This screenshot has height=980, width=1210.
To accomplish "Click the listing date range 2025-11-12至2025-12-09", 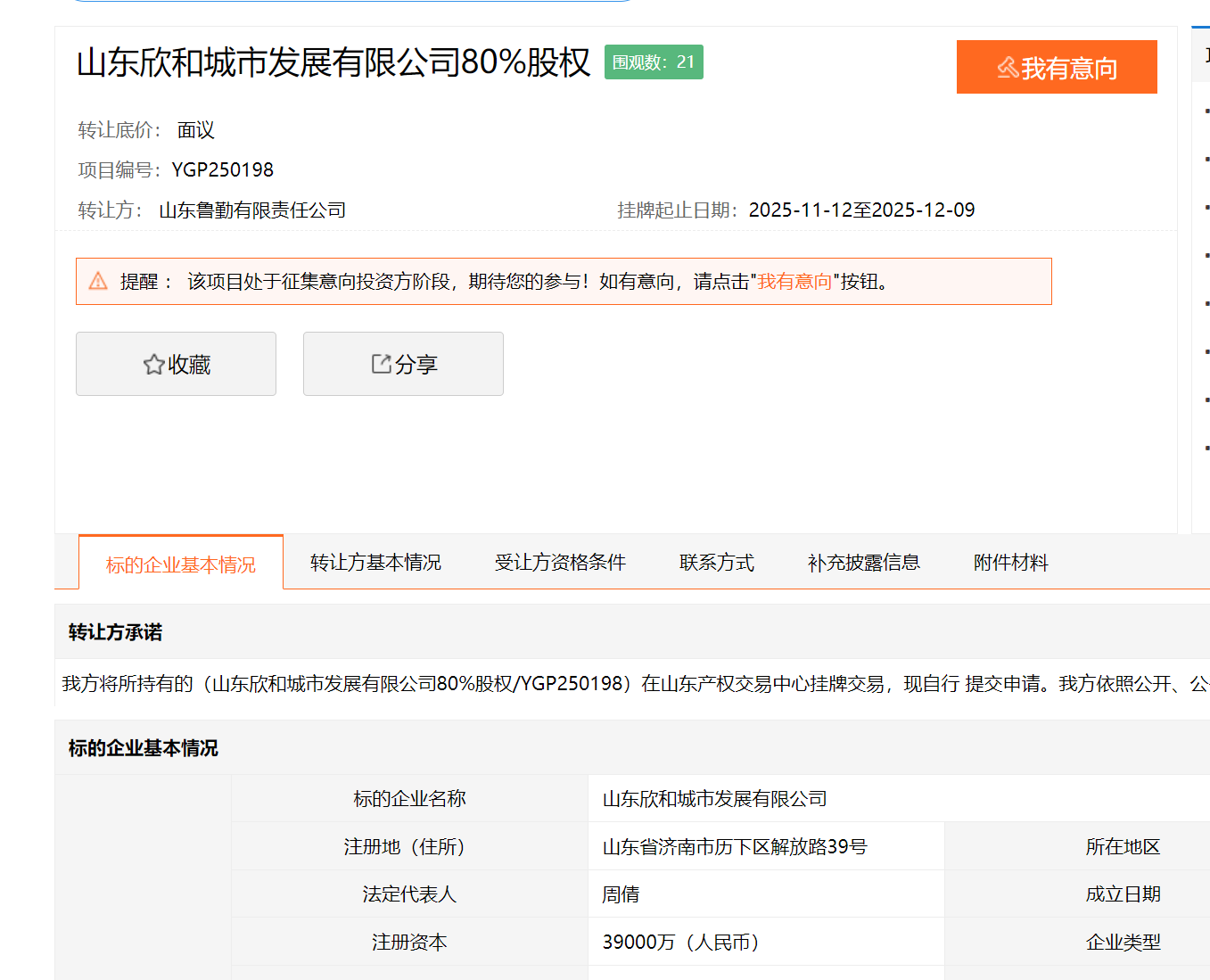I will (x=861, y=210).
